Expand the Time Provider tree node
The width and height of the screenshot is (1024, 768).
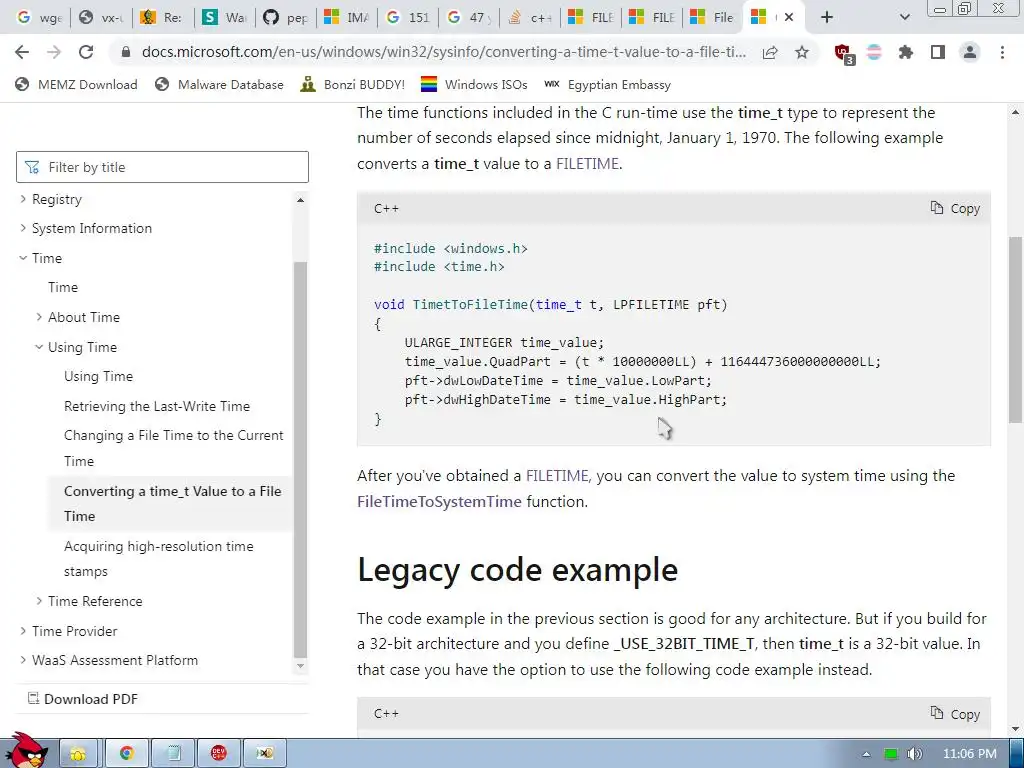[23, 631]
